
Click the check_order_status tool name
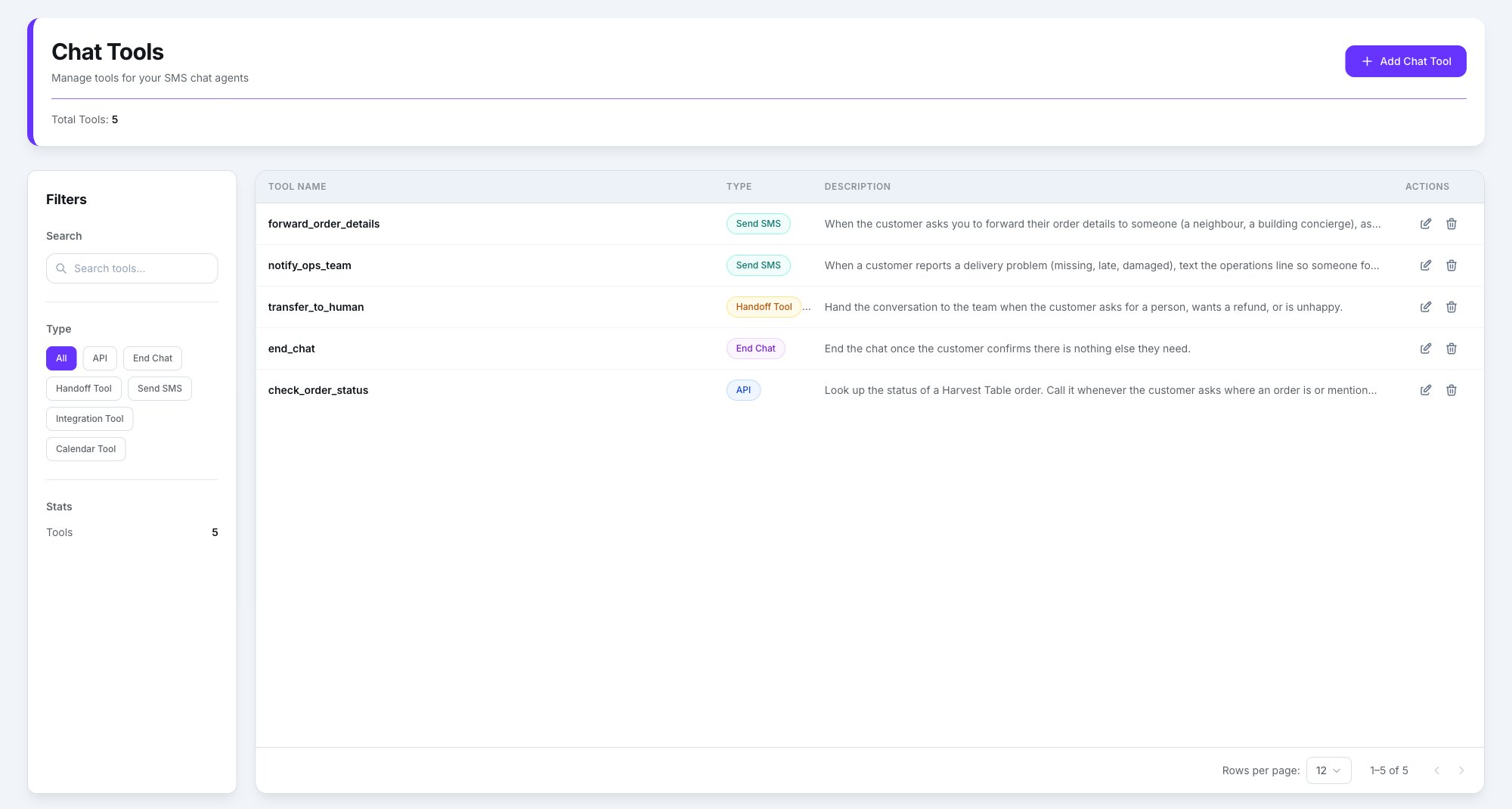pos(318,390)
